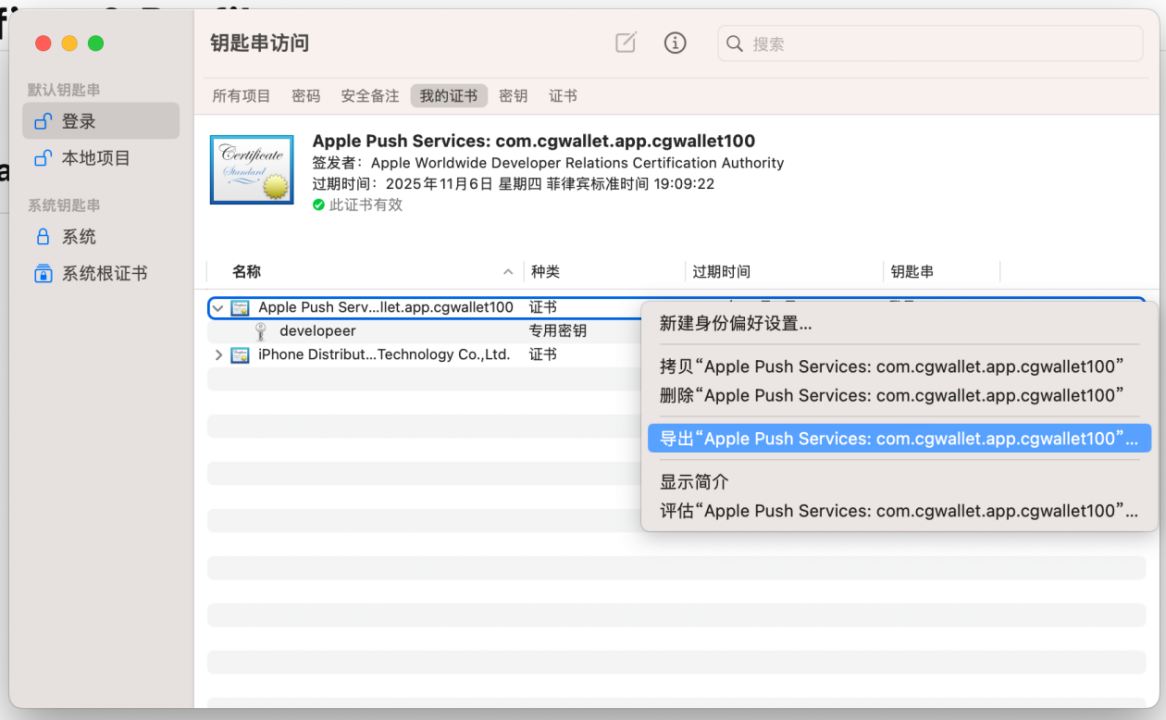
Task: Click the 签发者 issuer line text
Action: click(x=548, y=163)
